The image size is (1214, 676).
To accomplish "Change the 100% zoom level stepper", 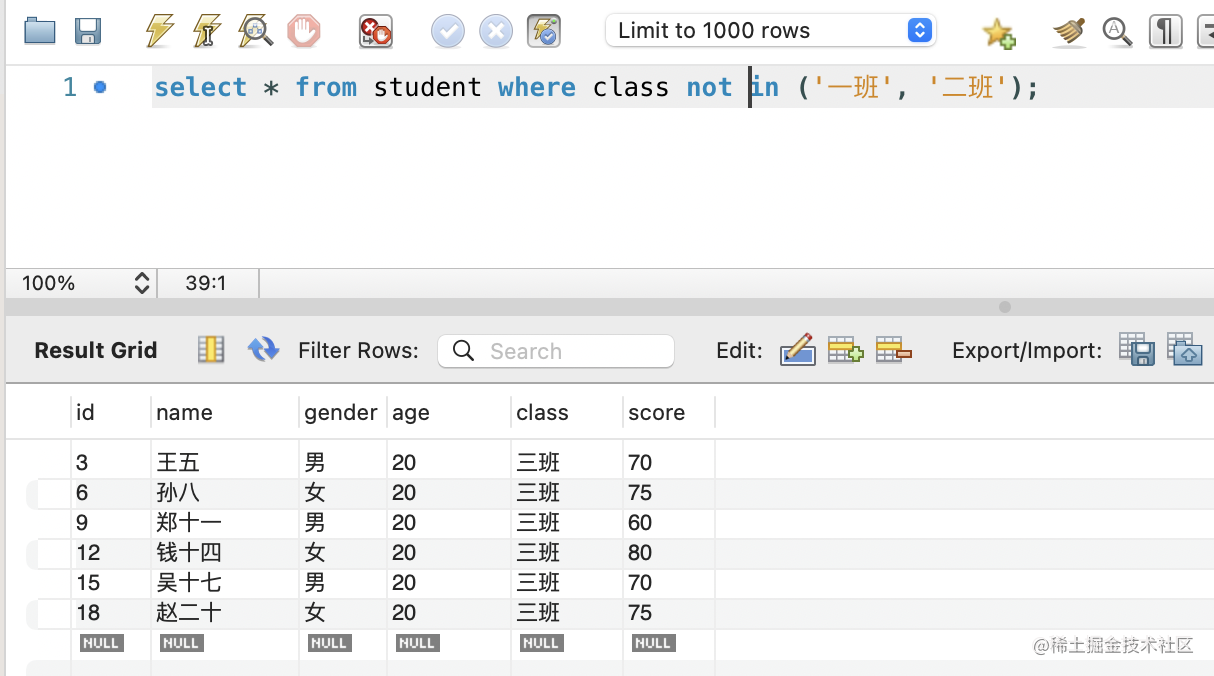I will (142, 283).
